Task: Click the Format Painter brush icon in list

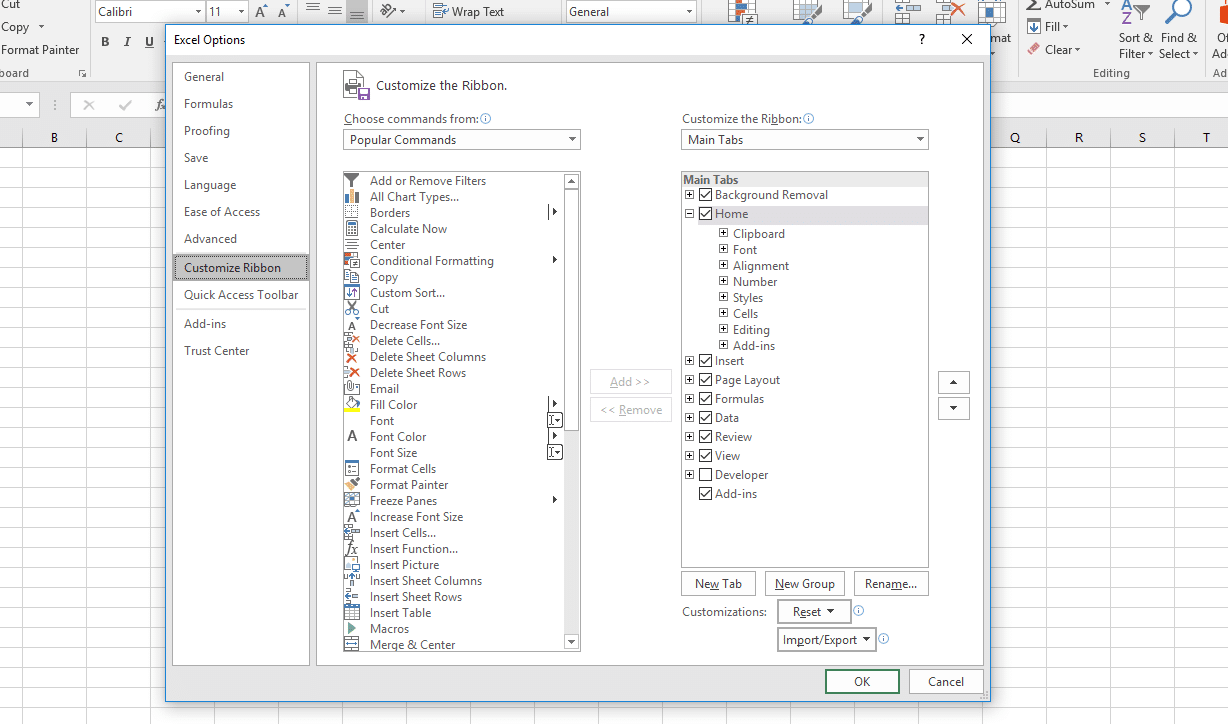Action: pos(351,485)
